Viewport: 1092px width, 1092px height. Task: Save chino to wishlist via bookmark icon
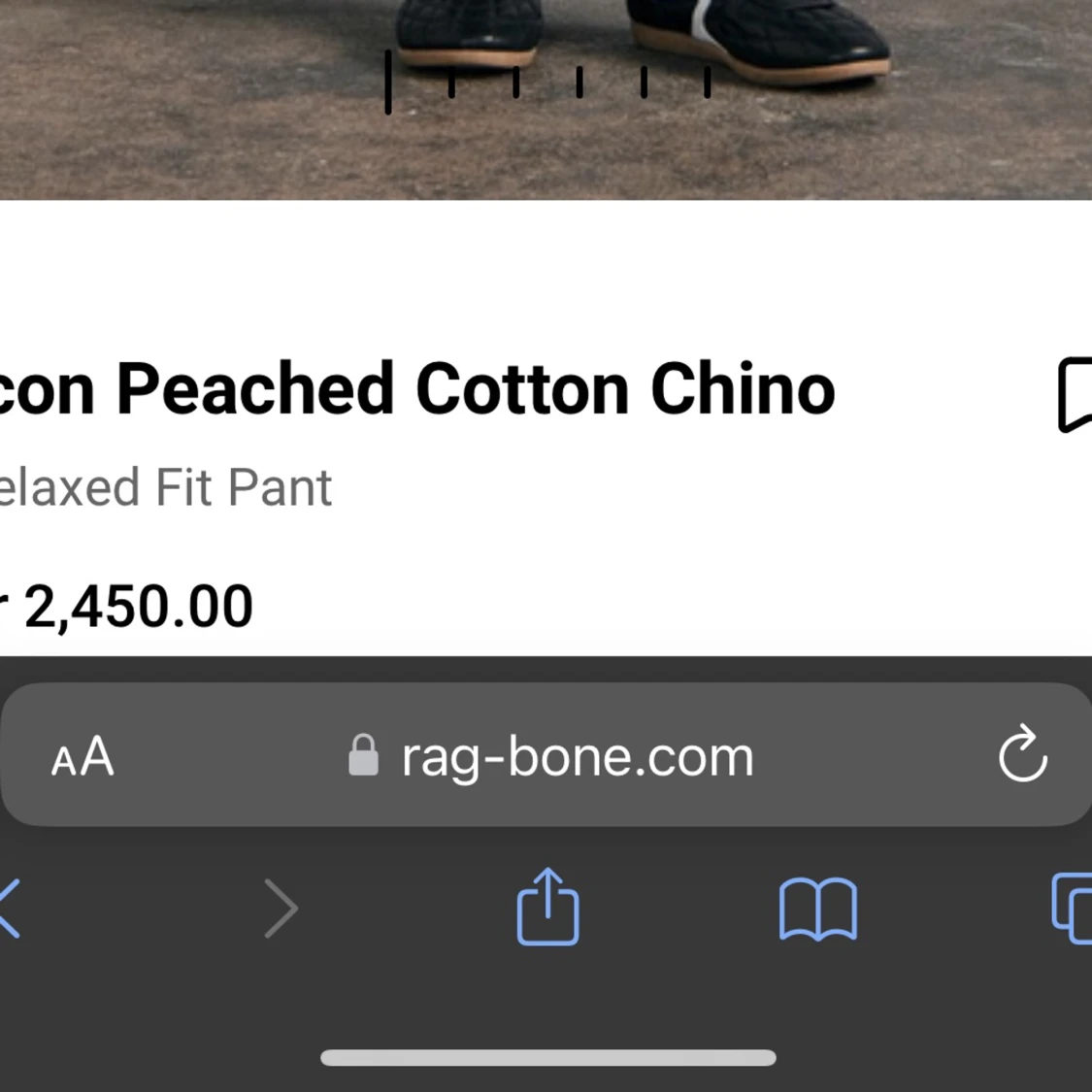click(x=1075, y=394)
